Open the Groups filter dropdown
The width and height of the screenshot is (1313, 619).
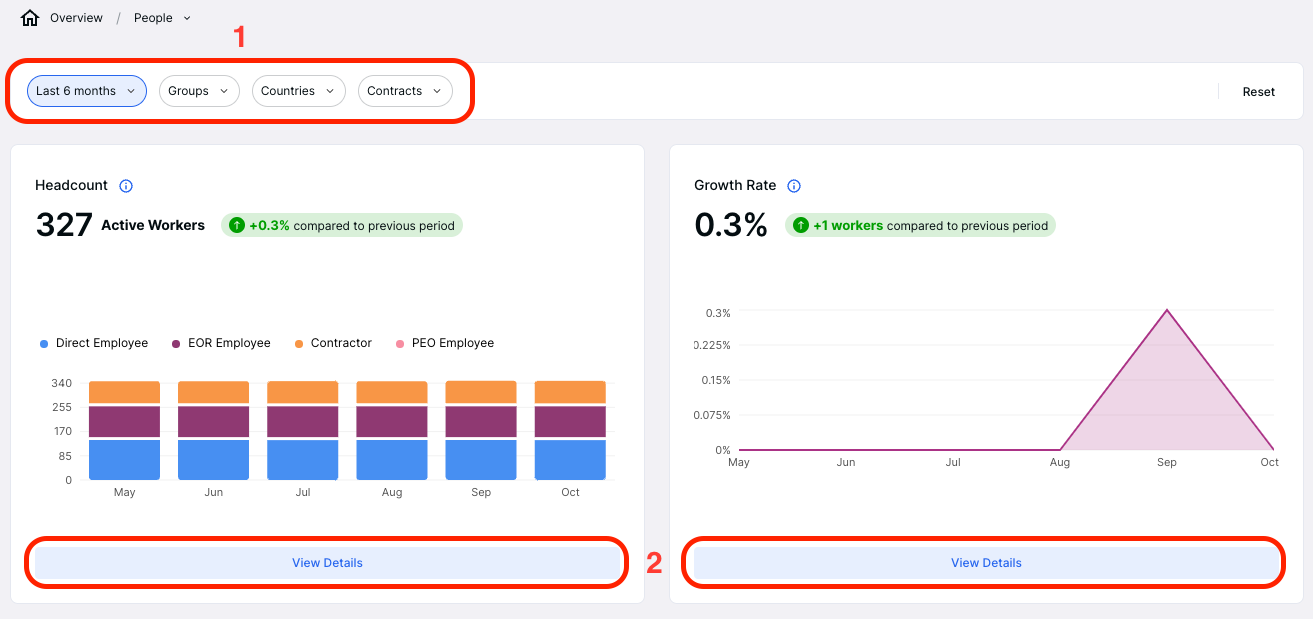pyautogui.click(x=198, y=90)
